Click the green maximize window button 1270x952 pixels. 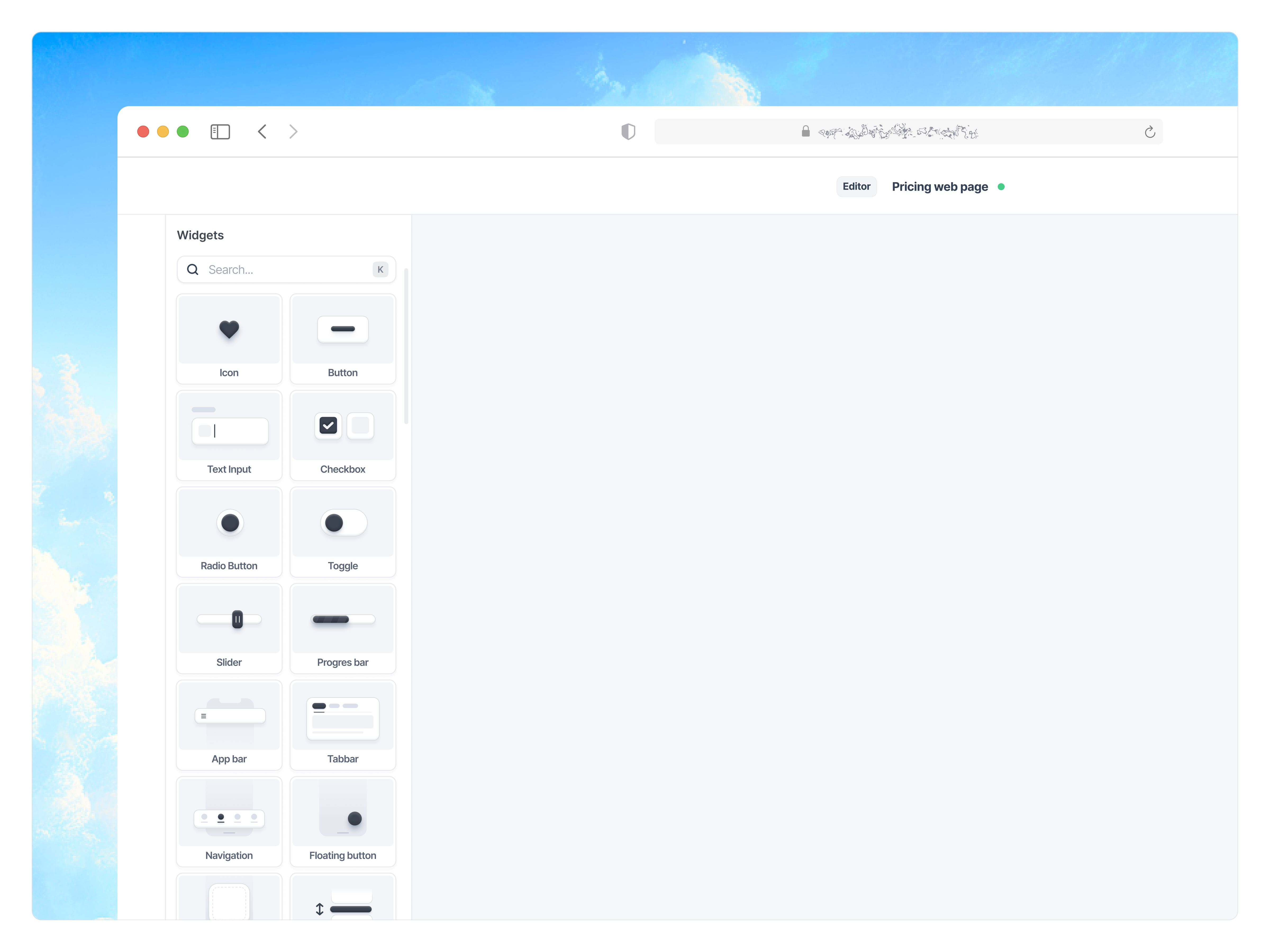tap(183, 131)
